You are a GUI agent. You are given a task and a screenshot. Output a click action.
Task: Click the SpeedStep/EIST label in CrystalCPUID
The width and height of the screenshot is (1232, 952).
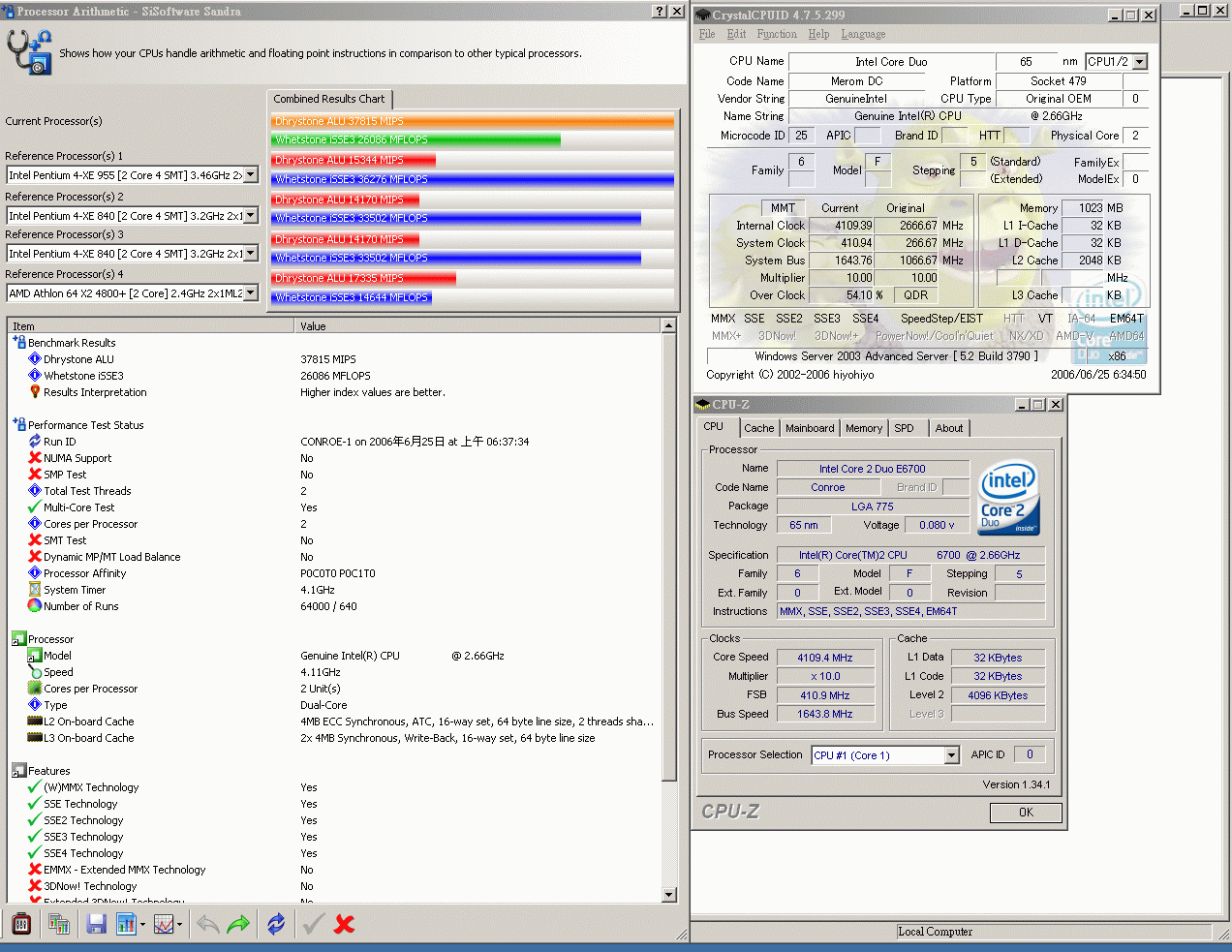pos(941,319)
